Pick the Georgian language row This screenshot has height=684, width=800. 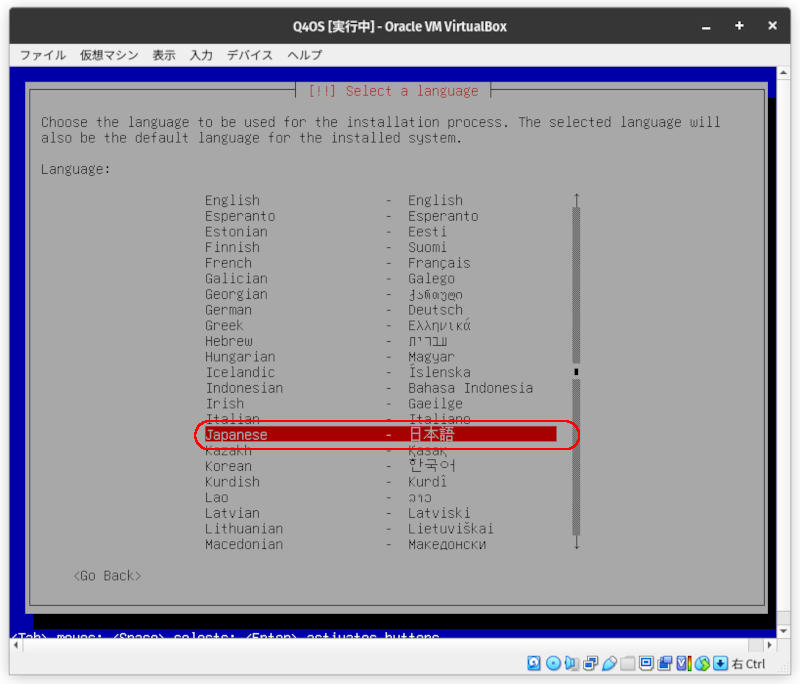pos(381,294)
